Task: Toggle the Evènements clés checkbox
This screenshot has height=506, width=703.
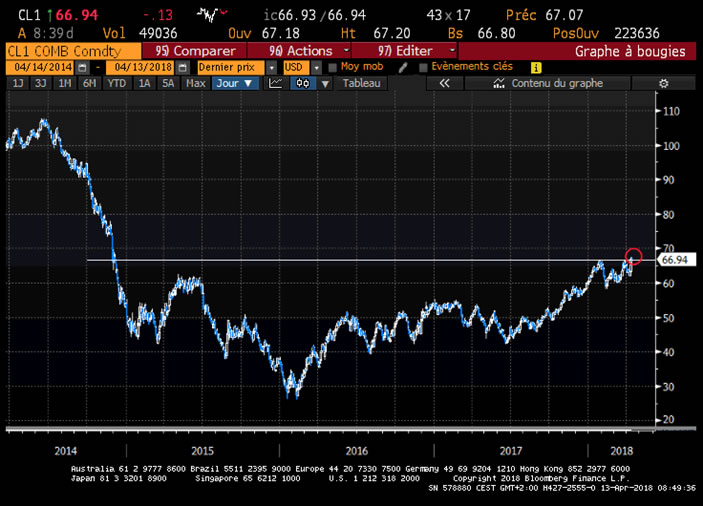Action: (423, 67)
